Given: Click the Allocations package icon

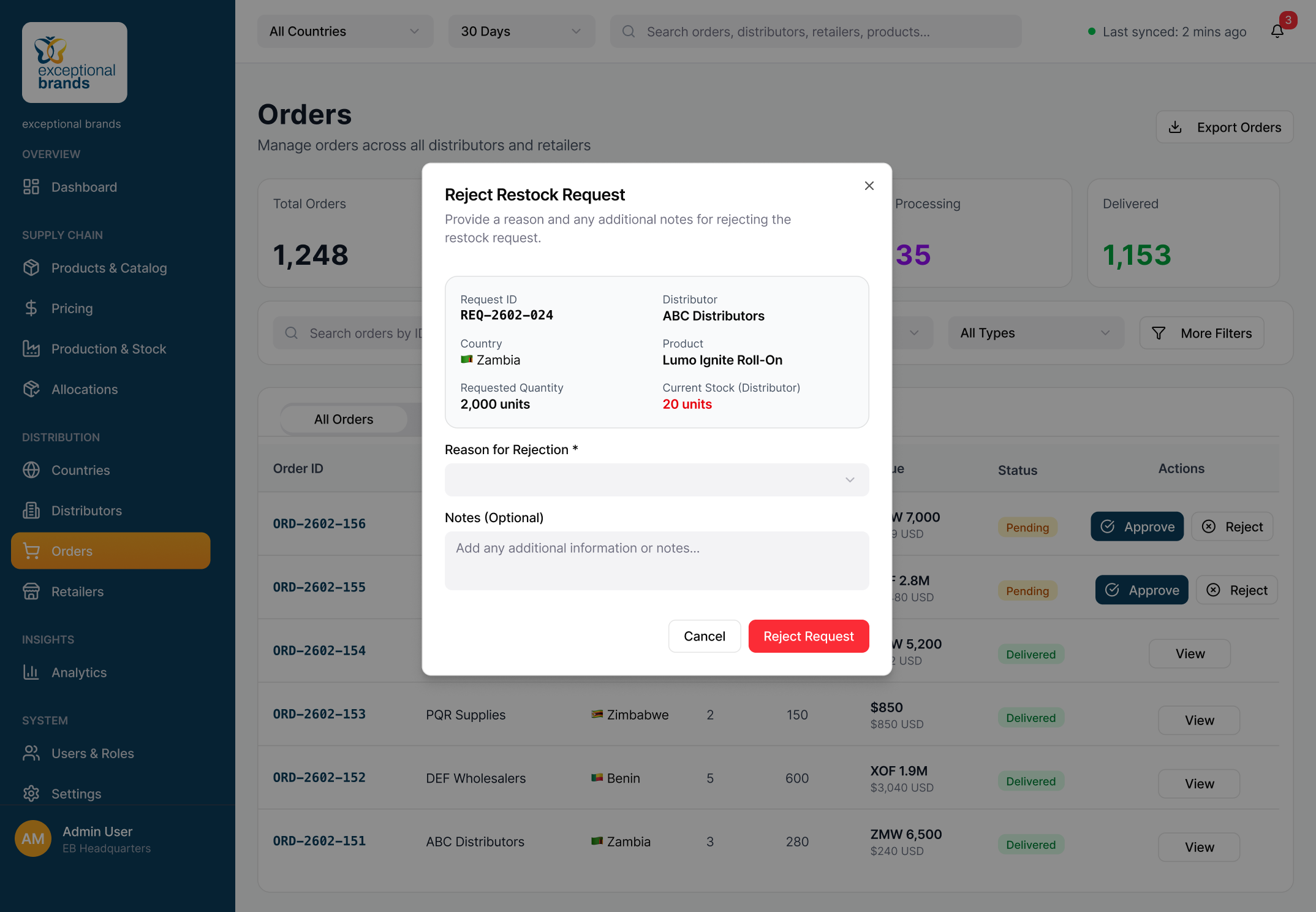Looking at the screenshot, I should pyautogui.click(x=31, y=389).
